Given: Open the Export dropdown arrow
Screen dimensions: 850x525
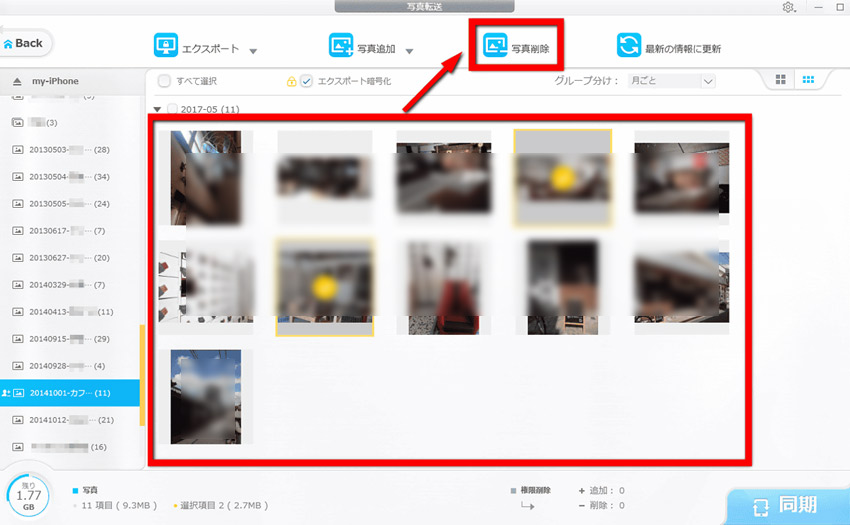Looking at the screenshot, I should 253,51.
